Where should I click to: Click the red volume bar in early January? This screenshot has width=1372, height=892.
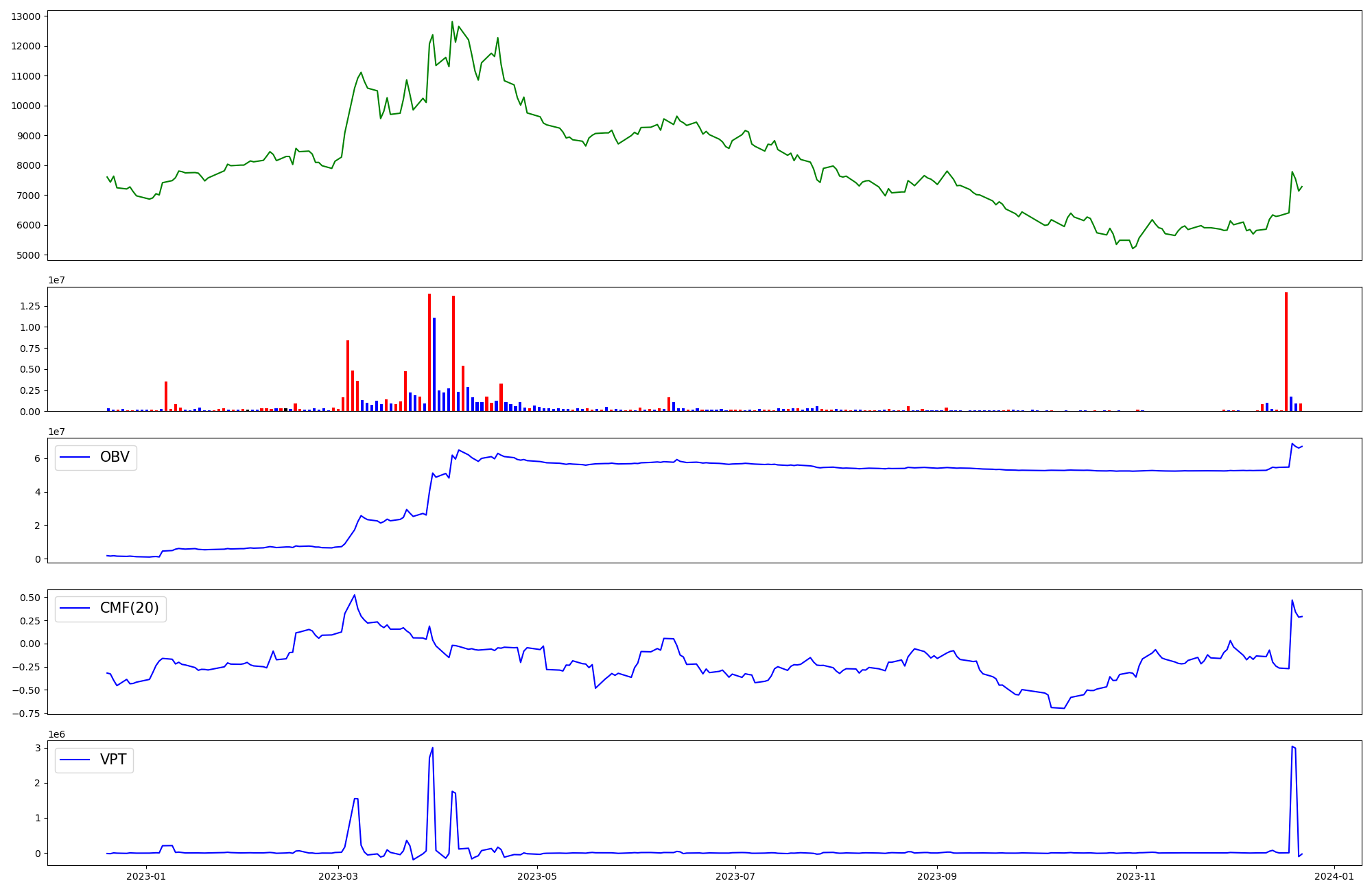[x=166, y=396]
